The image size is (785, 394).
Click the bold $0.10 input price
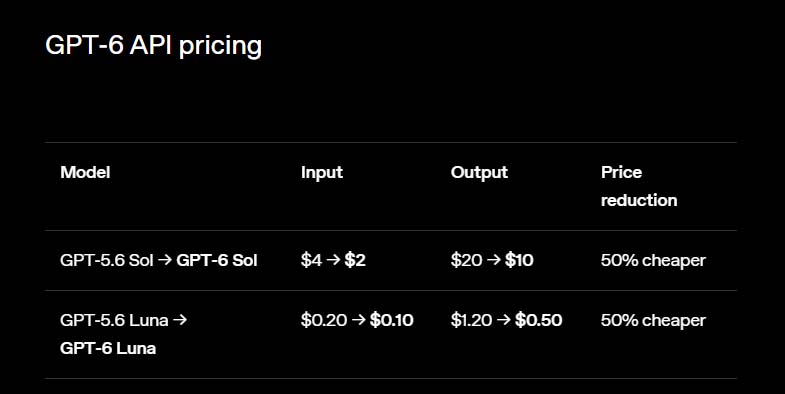click(x=391, y=320)
